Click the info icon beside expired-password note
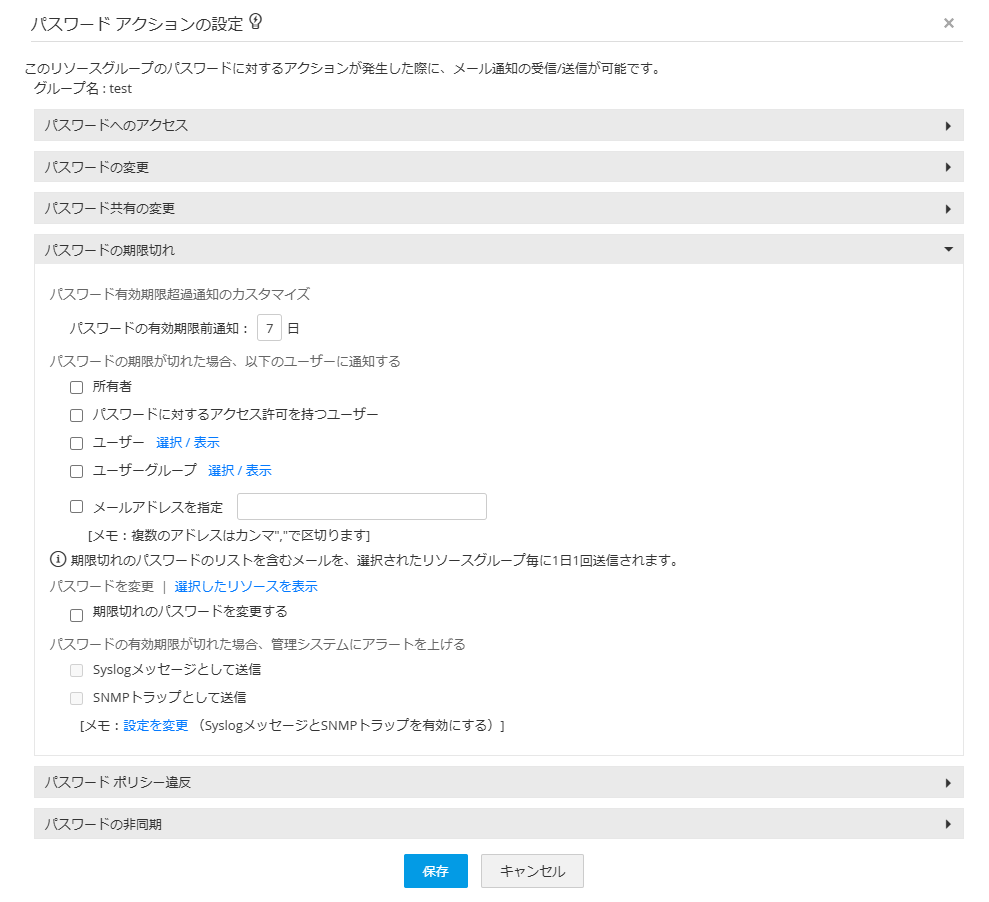The width and height of the screenshot is (989, 902). [58, 560]
